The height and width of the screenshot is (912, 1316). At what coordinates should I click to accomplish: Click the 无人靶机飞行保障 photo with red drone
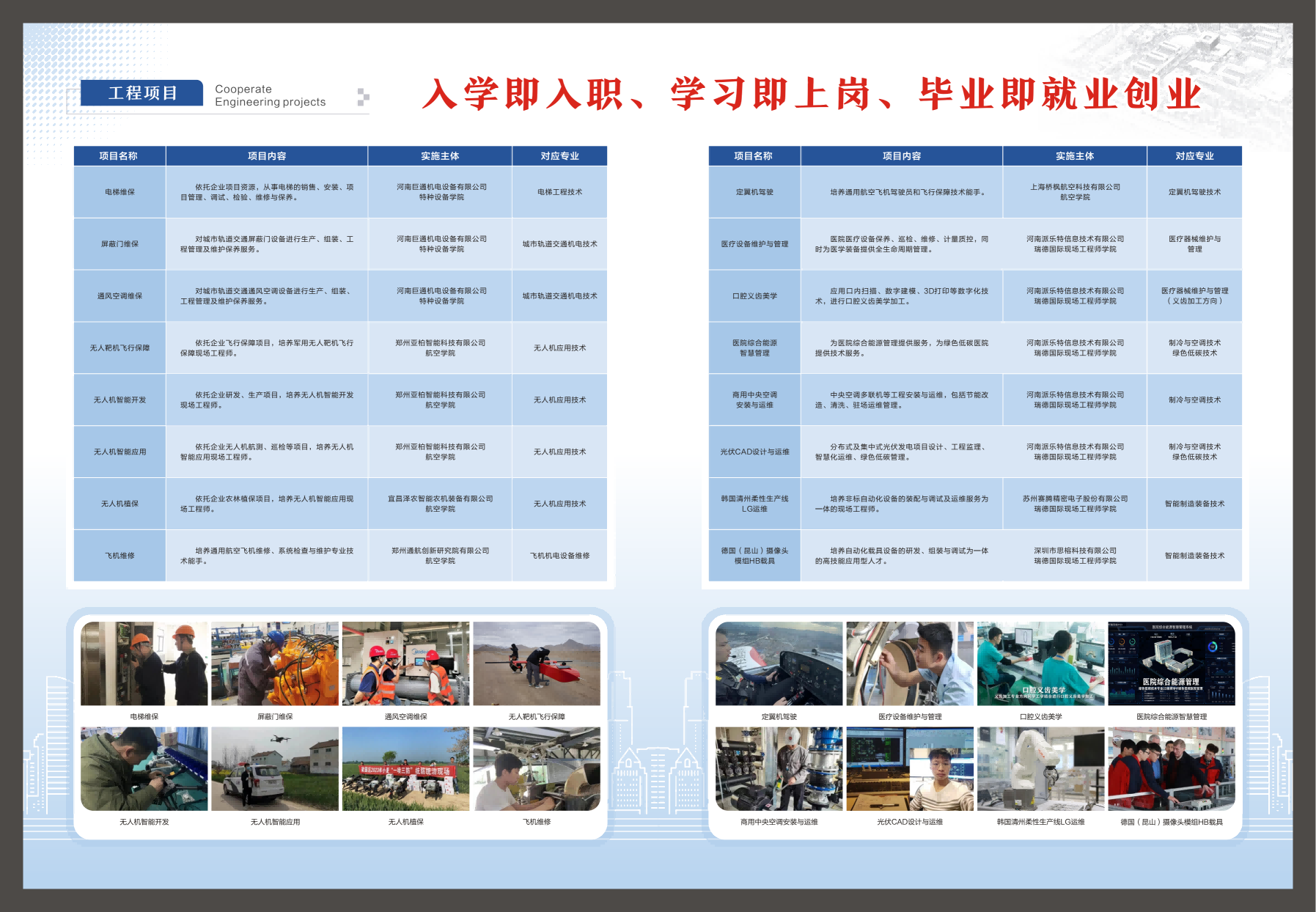537,663
